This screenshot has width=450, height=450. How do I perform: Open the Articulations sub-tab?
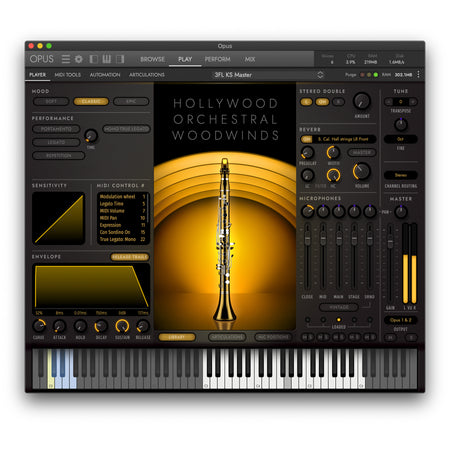click(x=147, y=75)
